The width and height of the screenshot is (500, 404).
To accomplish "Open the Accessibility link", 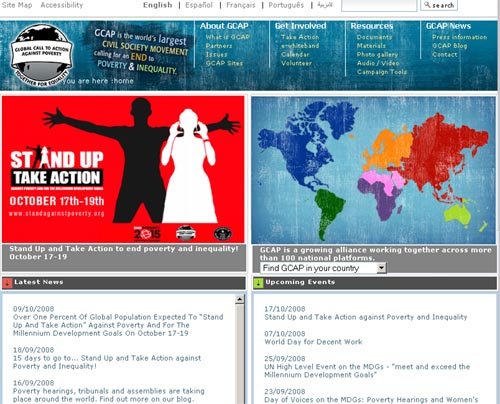I will click(x=62, y=5).
